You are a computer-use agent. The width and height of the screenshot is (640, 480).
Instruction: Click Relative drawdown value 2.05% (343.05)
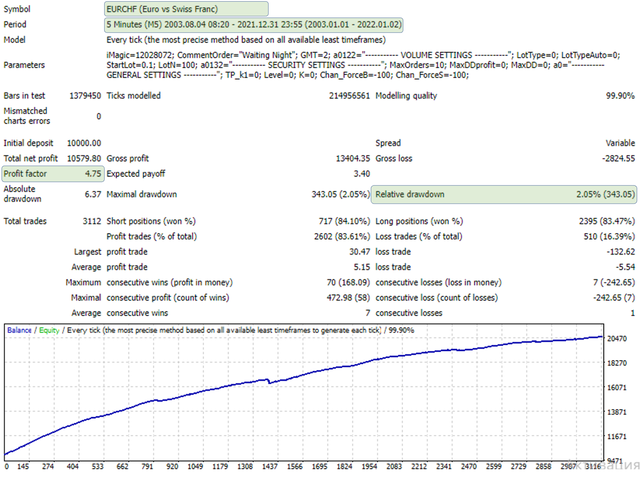pyautogui.click(x=606, y=194)
